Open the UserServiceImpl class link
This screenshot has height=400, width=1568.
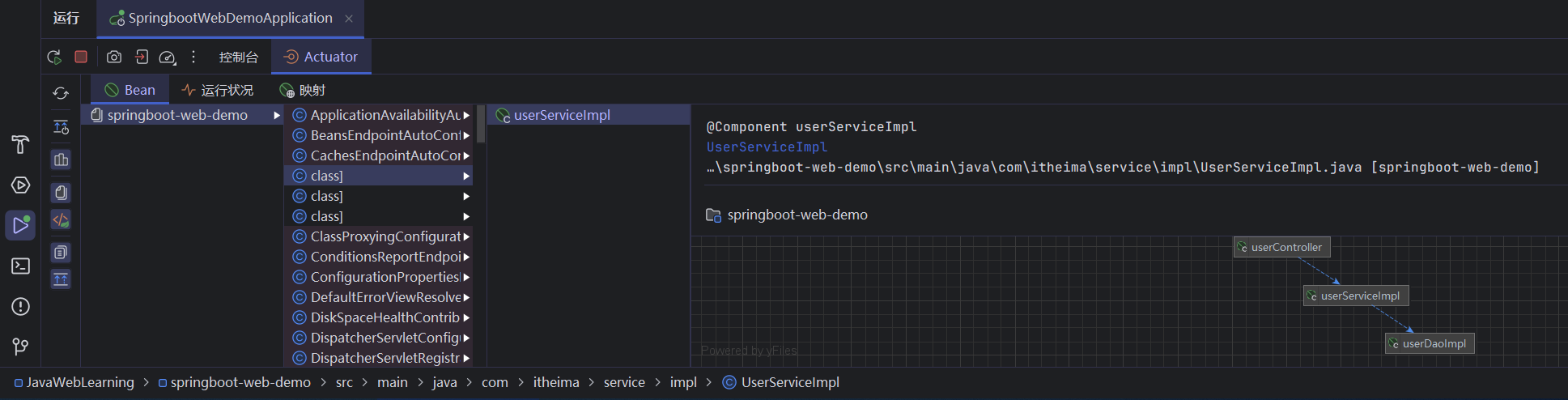point(766,147)
